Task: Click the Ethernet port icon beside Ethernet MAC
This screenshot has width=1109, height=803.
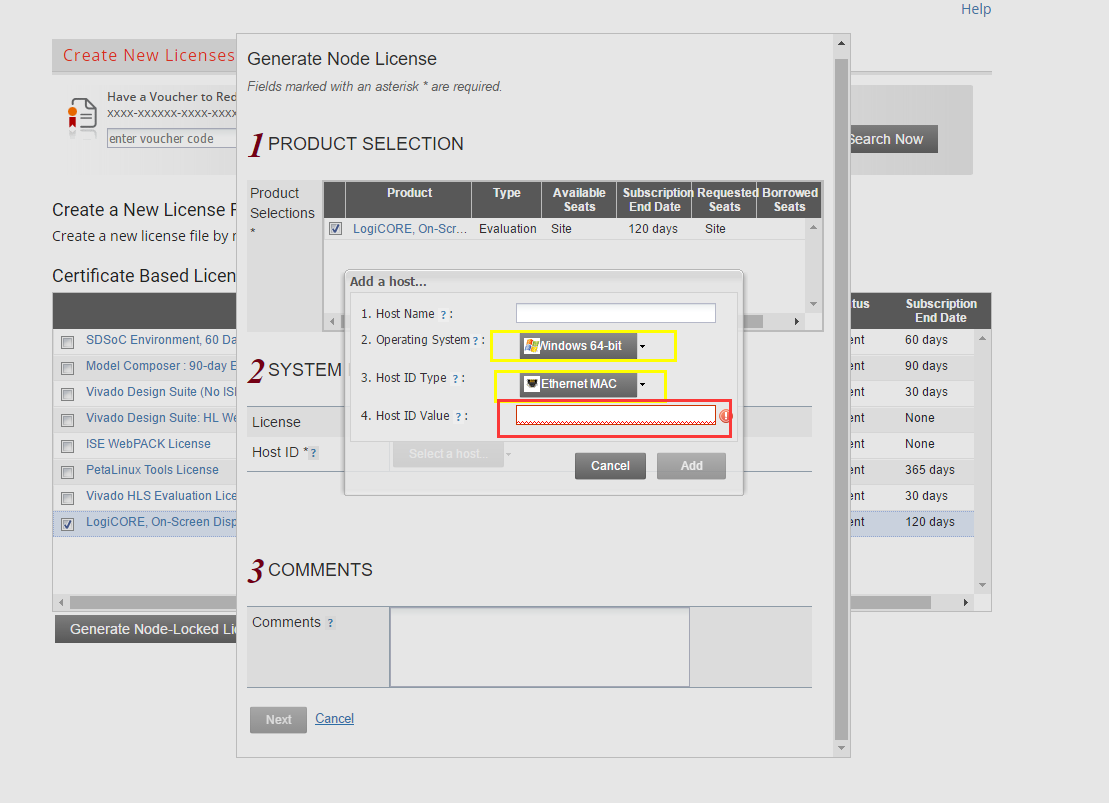Action: 531,385
